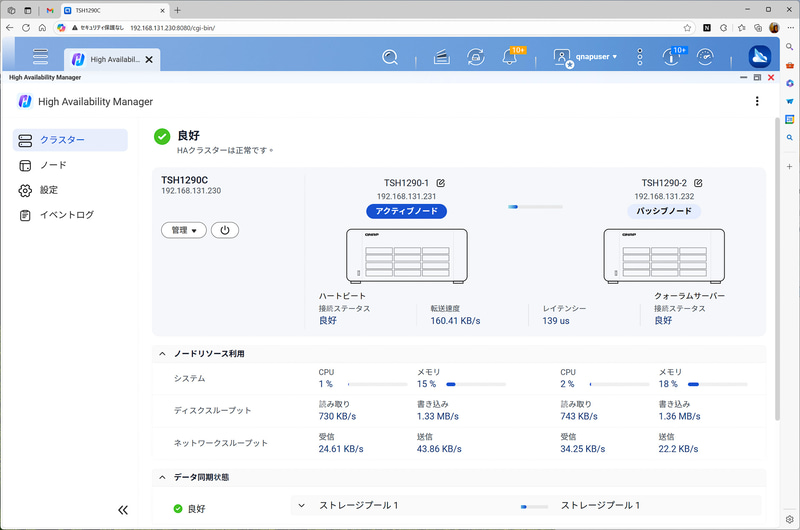
Task: Click the データ同期状態 良好 green status icon
Action: click(x=178, y=509)
